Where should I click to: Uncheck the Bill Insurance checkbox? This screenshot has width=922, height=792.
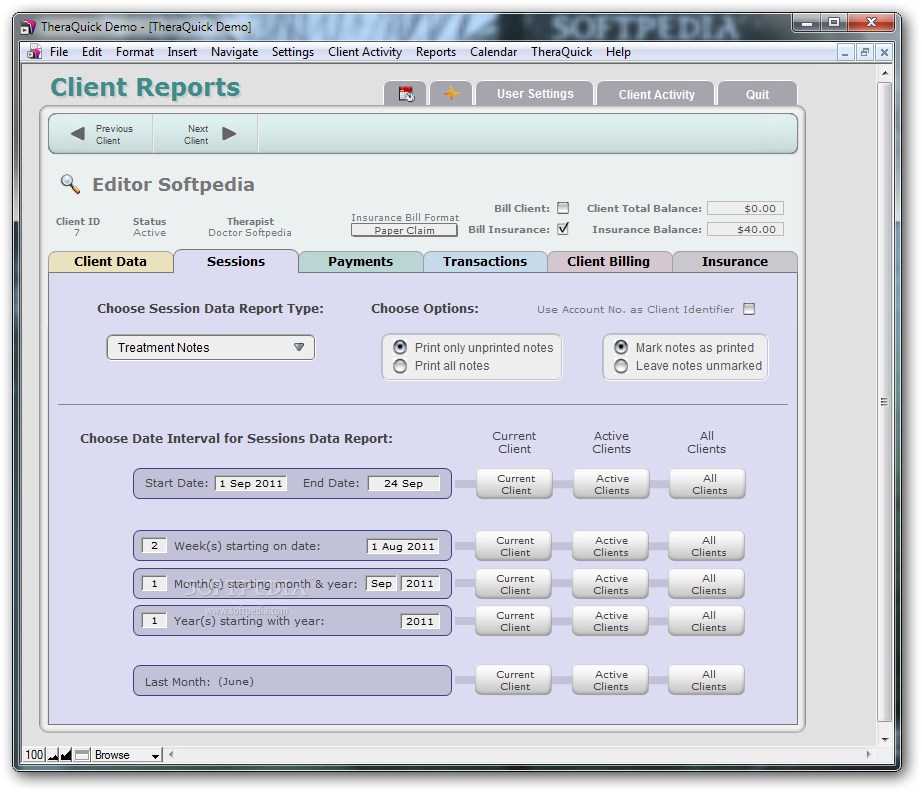[563, 229]
